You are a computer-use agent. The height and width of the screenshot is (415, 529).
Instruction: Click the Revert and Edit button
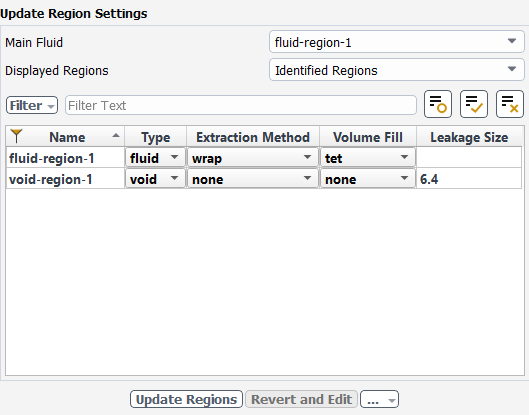coord(301,399)
